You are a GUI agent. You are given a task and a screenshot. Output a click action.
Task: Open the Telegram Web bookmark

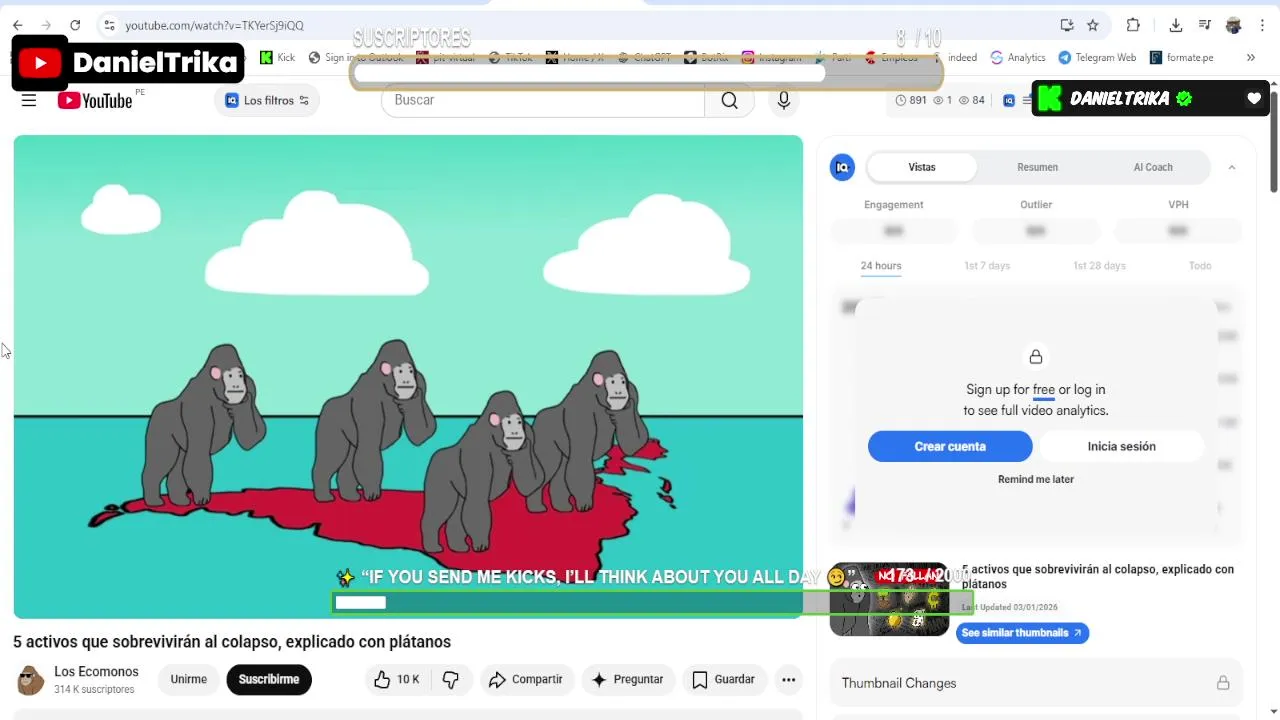(1096, 57)
